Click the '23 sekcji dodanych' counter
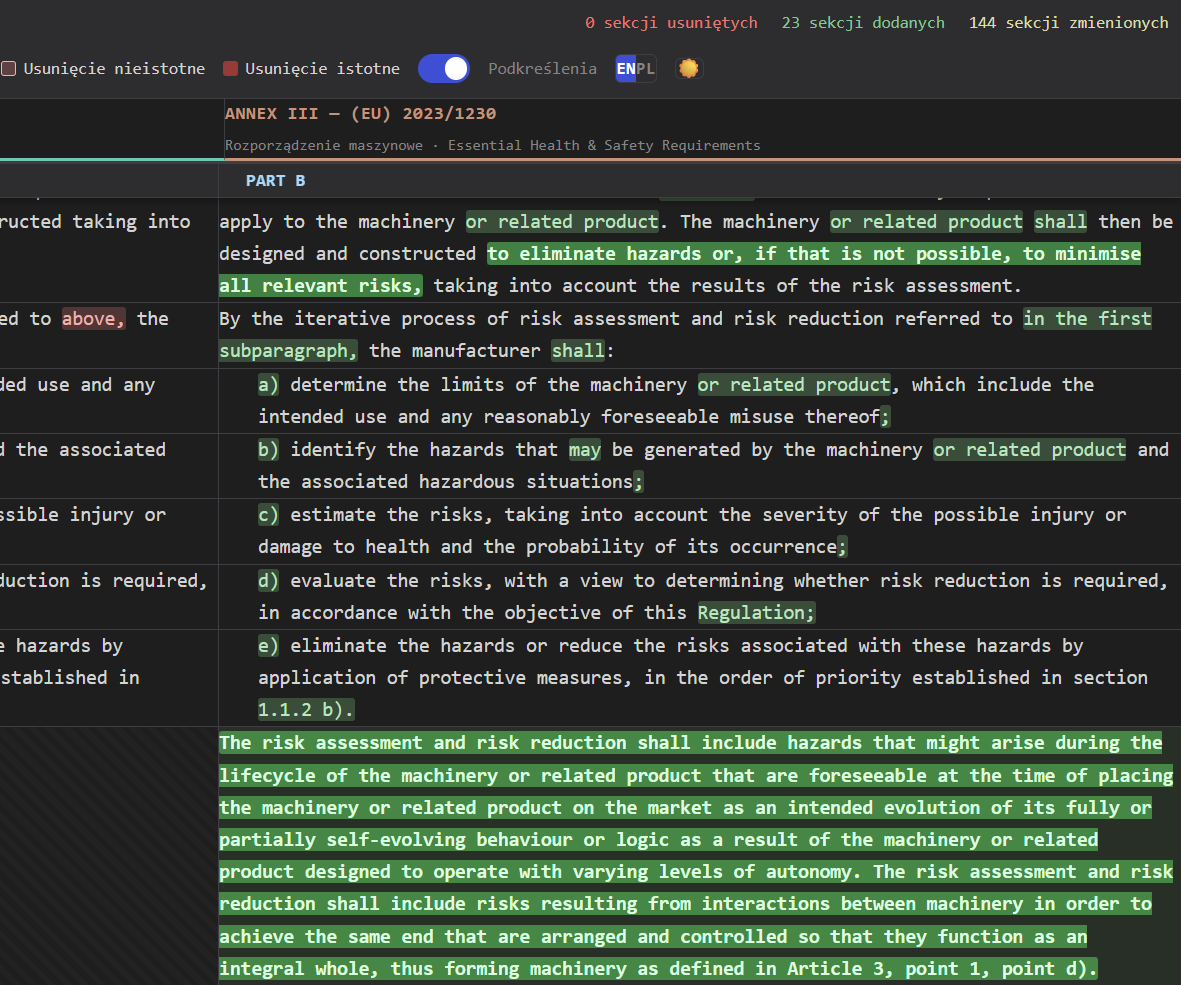Viewport: 1181px width, 985px height. point(862,22)
